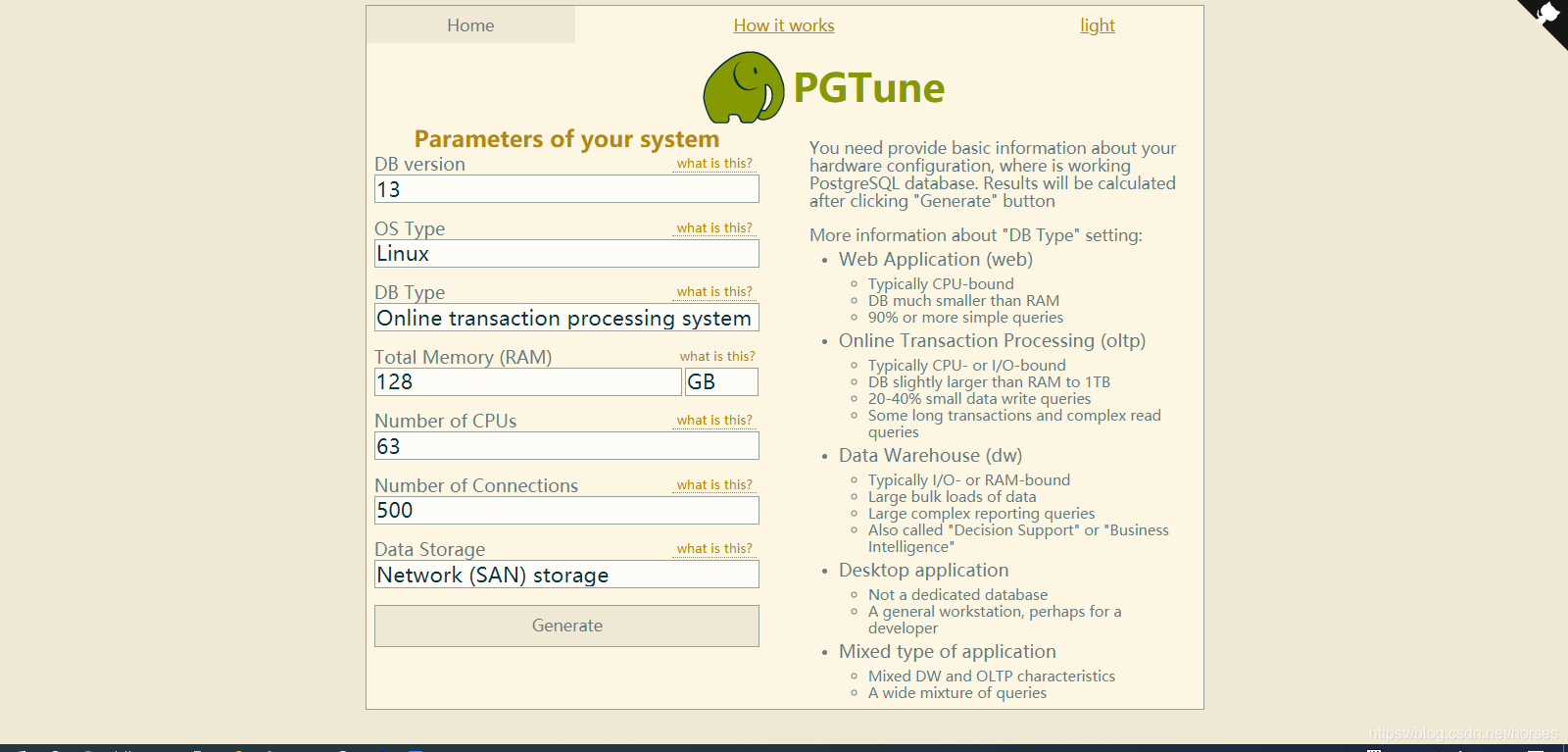The width and height of the screenshot is (1568, 752).
Task: Click "A wide mixture of queries" text
Action: 957,693
